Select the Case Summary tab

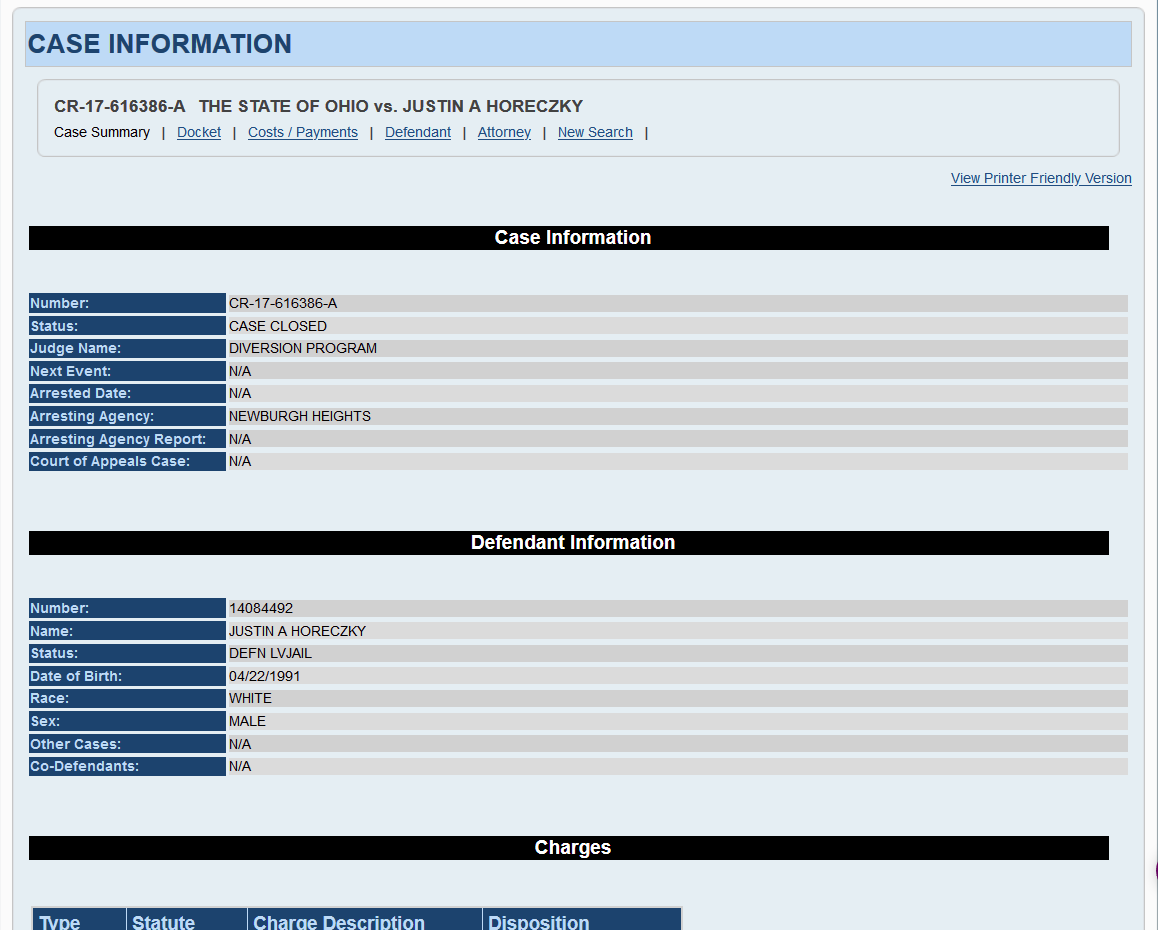102,132
